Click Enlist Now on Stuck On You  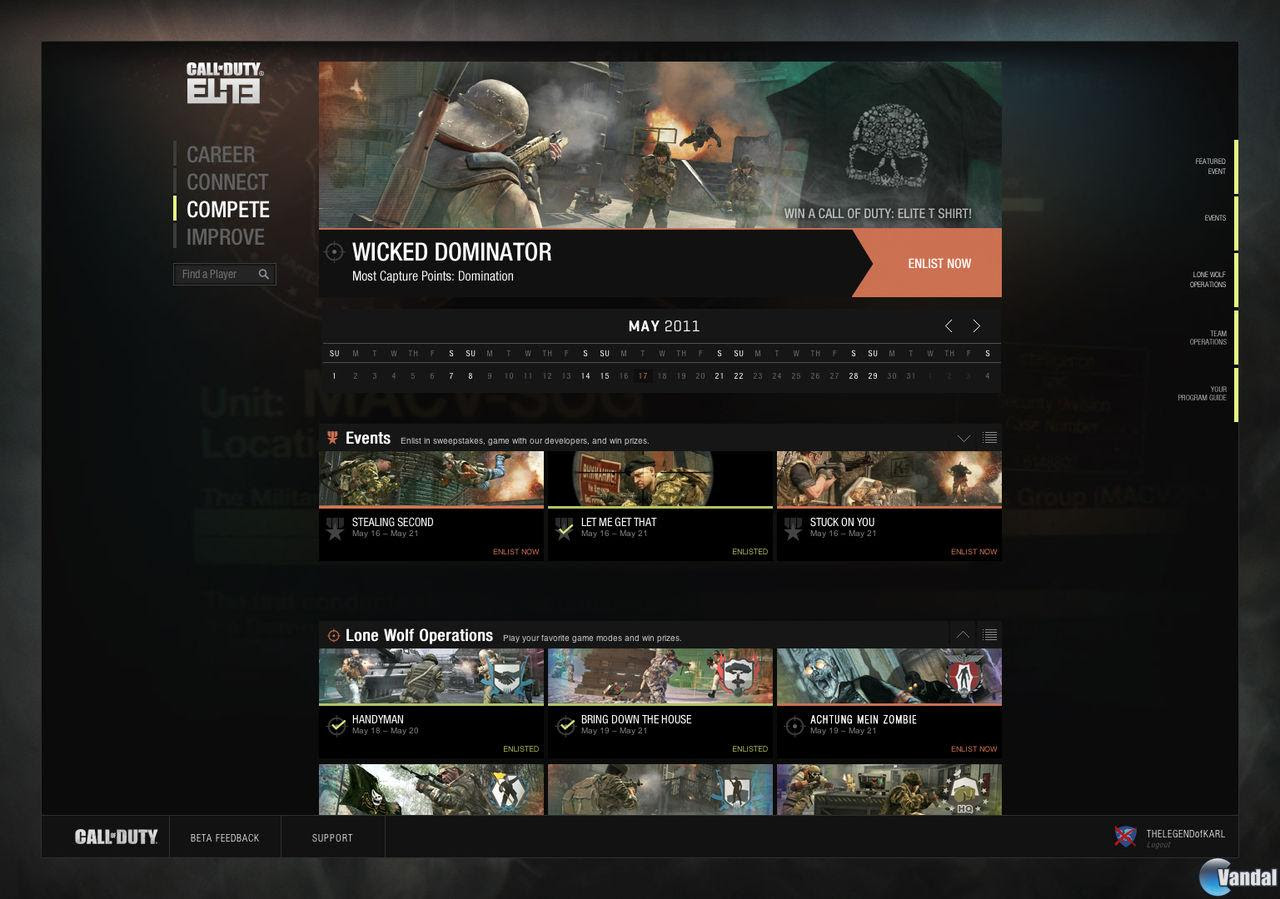(974, 552)
